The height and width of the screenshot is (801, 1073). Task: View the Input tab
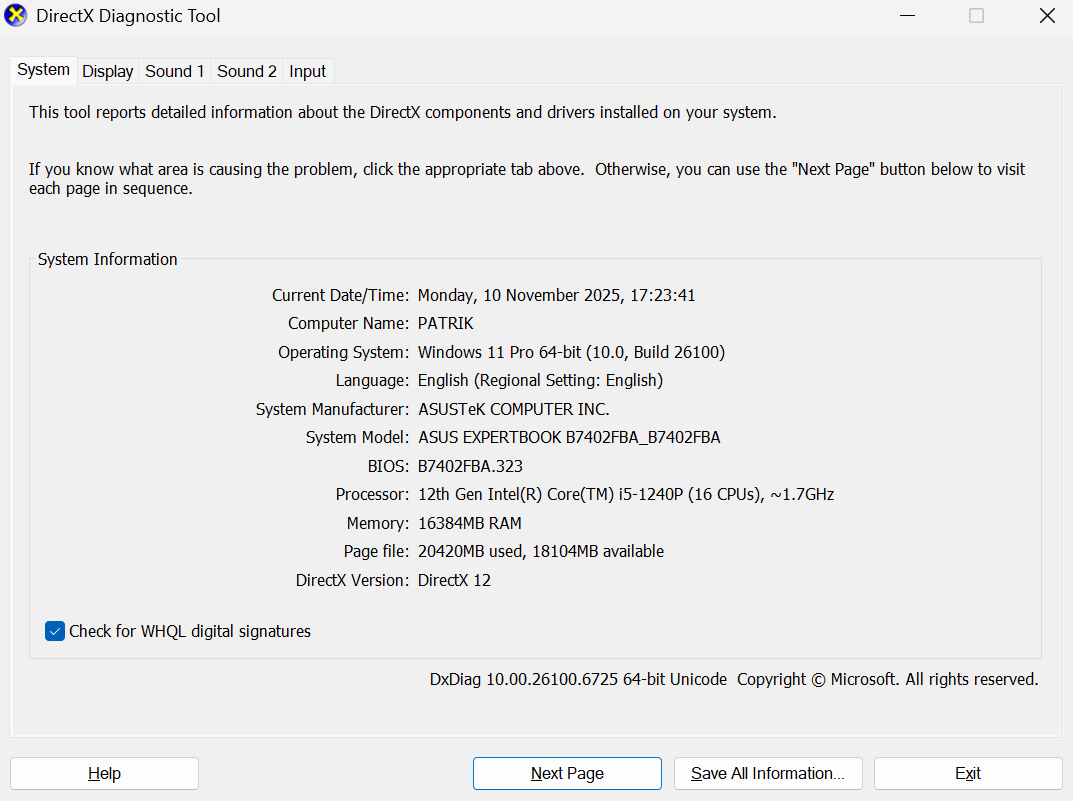(306, 71)
